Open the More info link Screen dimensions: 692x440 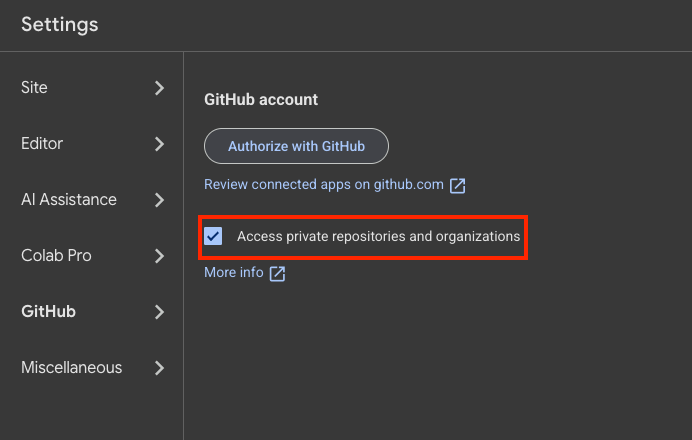point(233,272)
